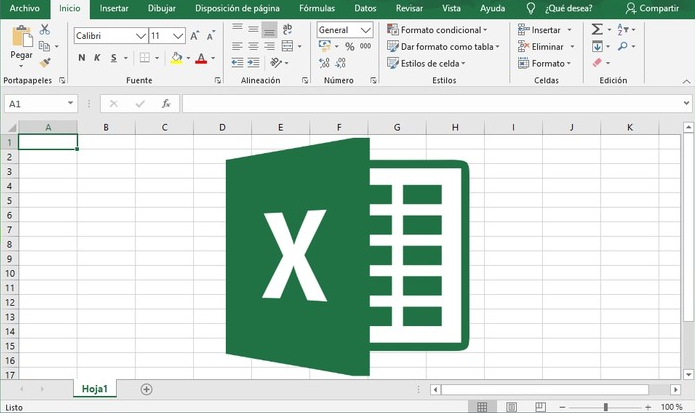Apply percent style format
The width and height of the screenshot is (695, 413).
click(x=350, y=47)
